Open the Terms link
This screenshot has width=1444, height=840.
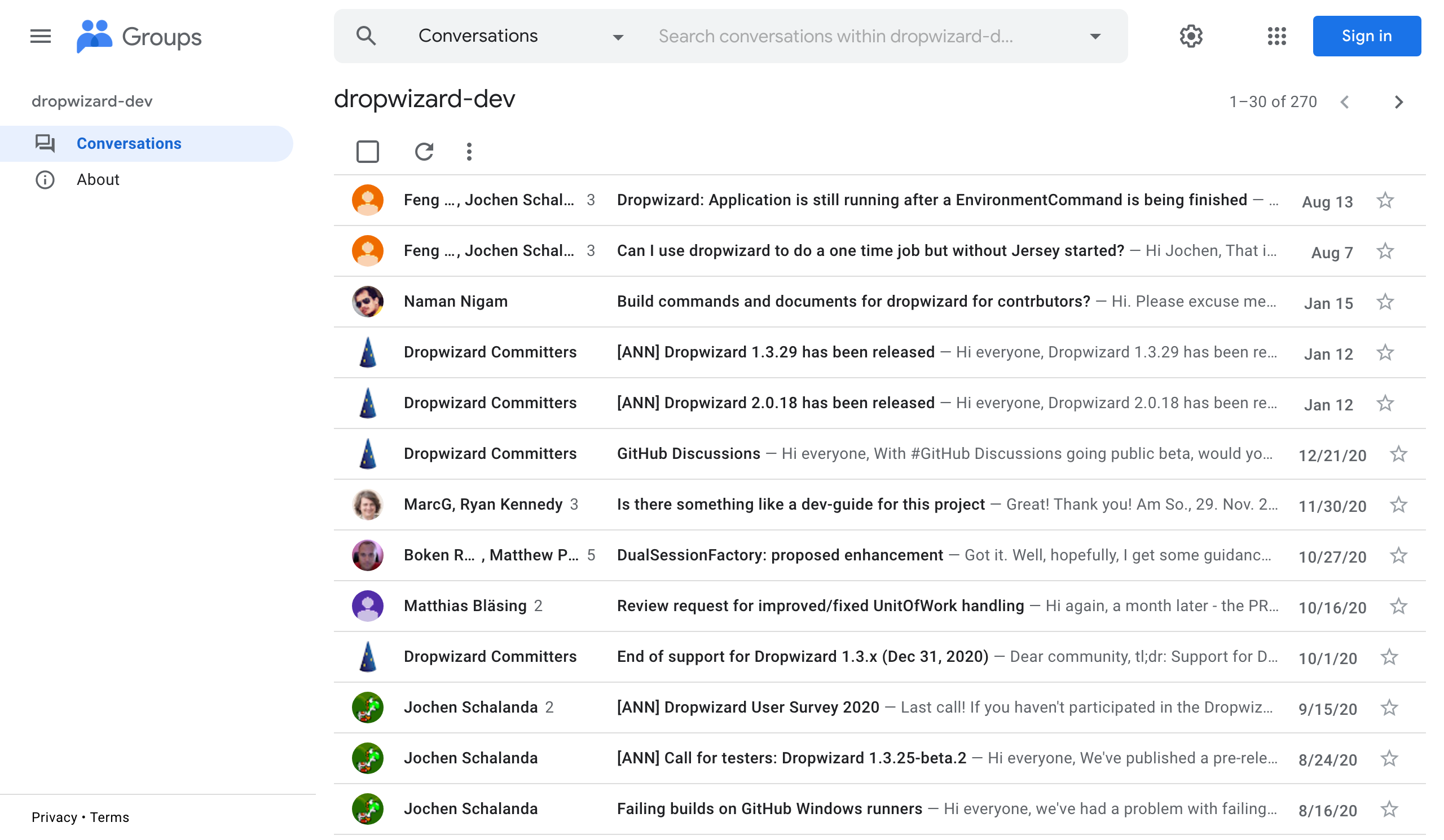pyautogui.click(x=109, y=817)
